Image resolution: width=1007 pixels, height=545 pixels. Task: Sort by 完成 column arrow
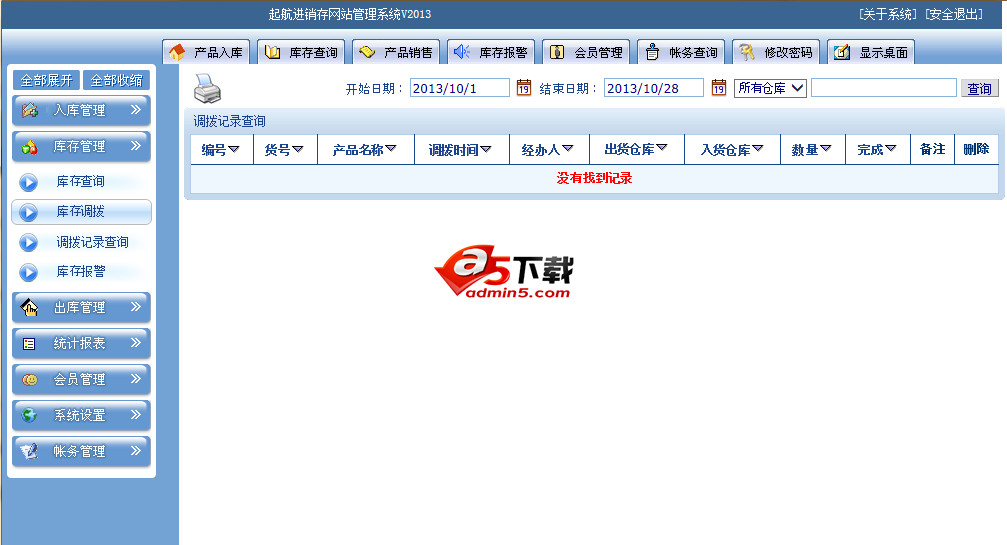[890, 149]
